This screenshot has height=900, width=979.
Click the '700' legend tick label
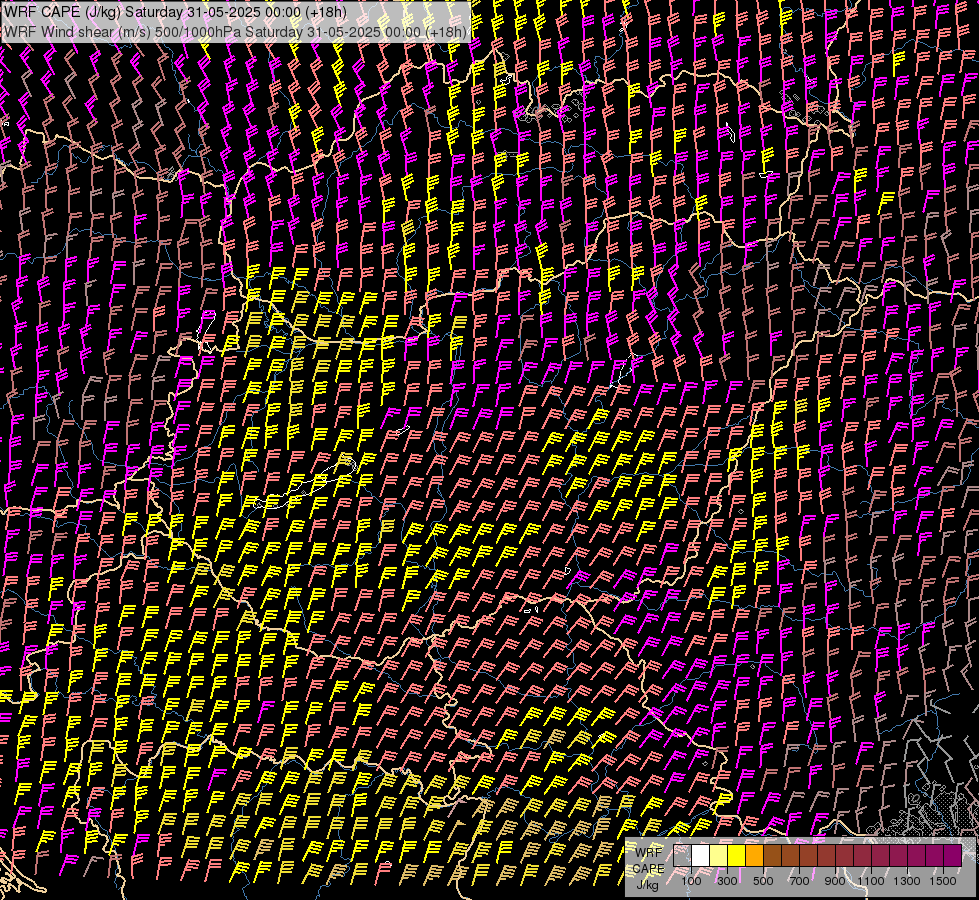(x=799, y=881)
